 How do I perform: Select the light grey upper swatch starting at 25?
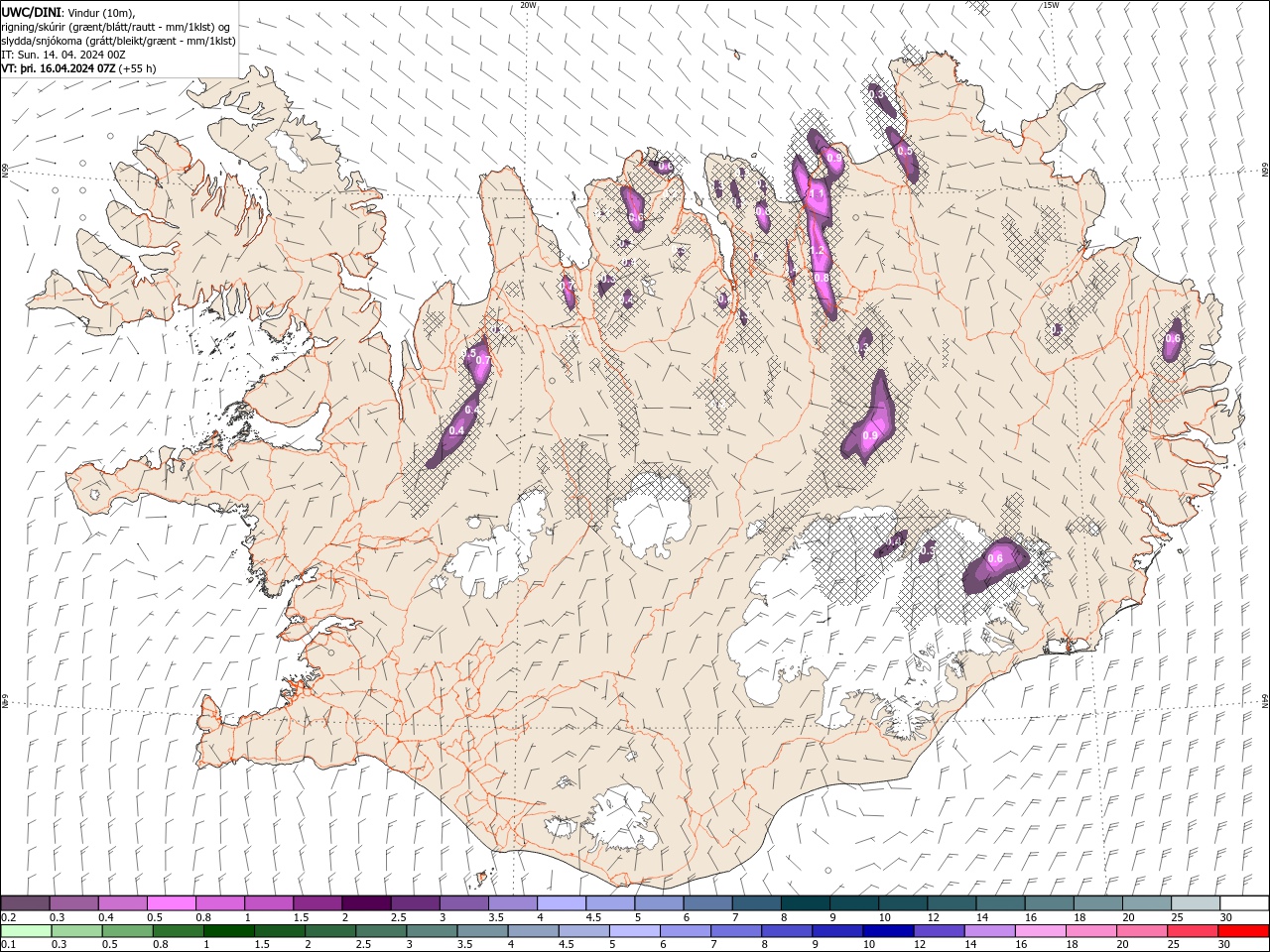[x=1196, y=903]
